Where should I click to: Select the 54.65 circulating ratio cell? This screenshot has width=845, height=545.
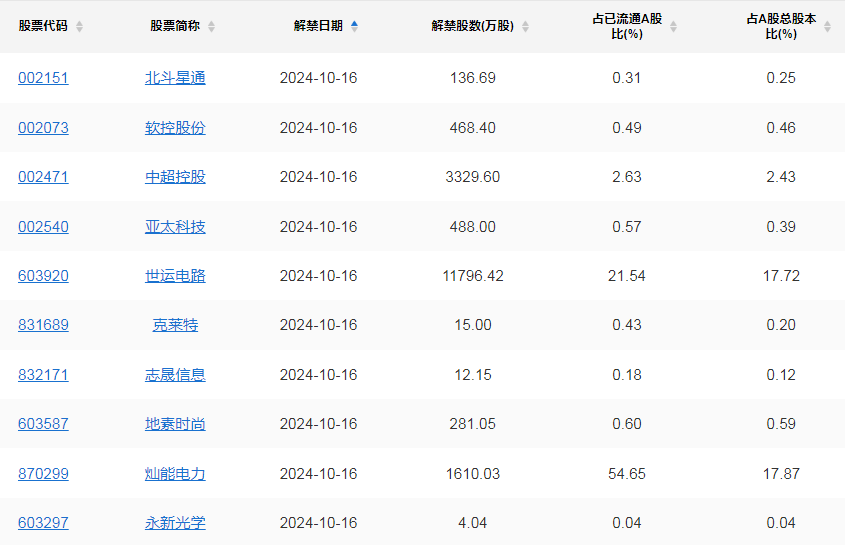coord(627,474)
